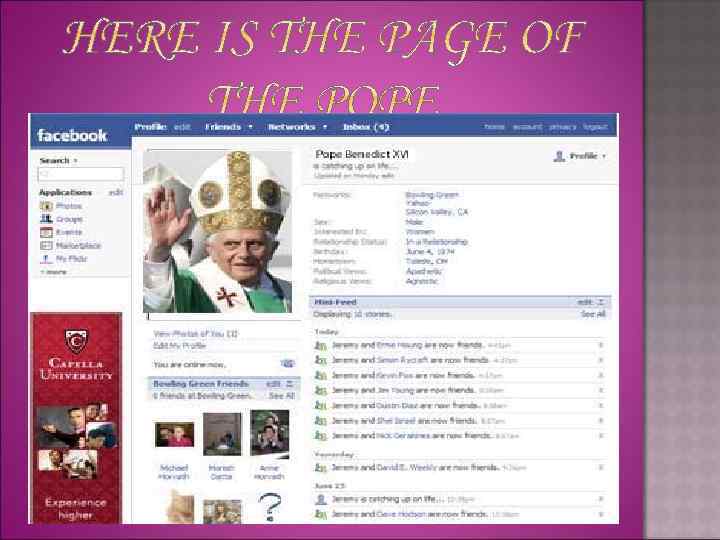Click inside the Search input field
The height and width of the screenshot is (540, 720).
tap(81, 174)
